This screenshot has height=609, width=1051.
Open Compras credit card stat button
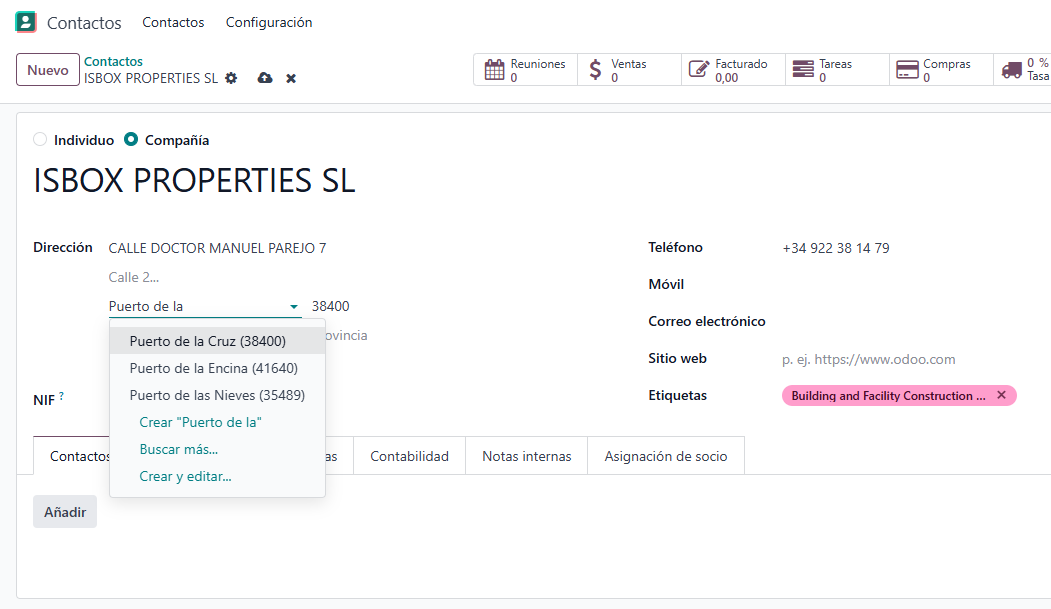[x=941, y=70]
